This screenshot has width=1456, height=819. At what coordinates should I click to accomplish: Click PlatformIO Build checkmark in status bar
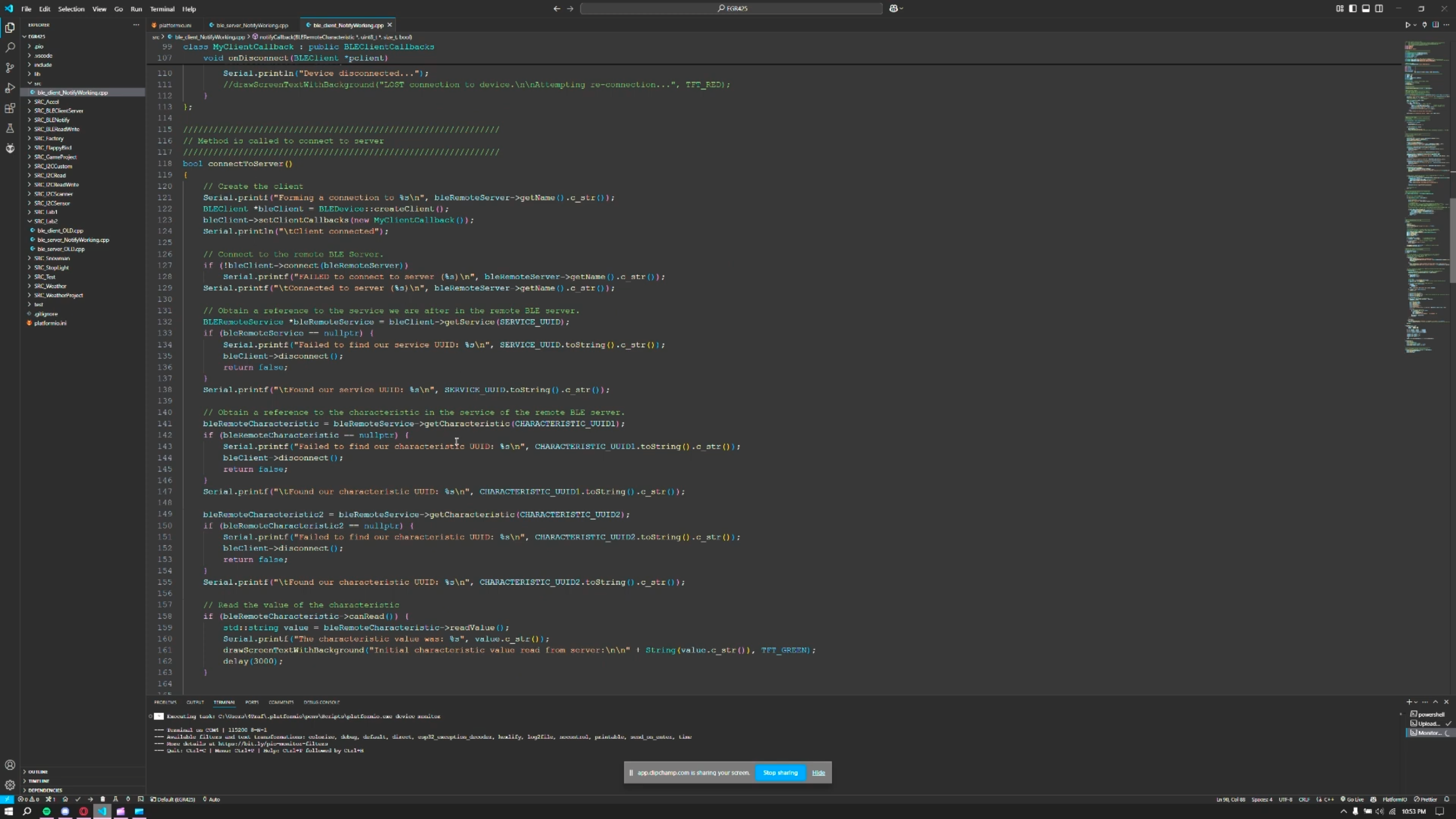coord(78,799)
